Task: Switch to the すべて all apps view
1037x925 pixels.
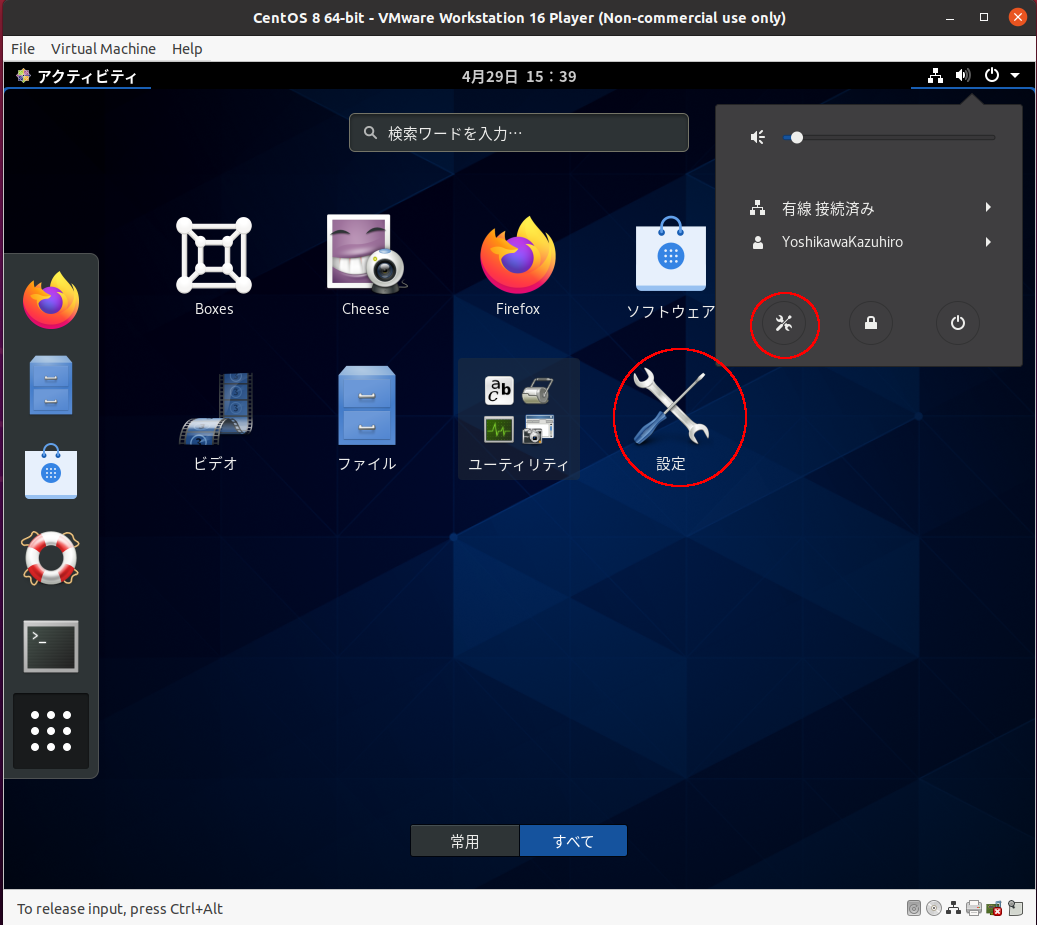Action: pyautogui.click(x=573, y=841)
